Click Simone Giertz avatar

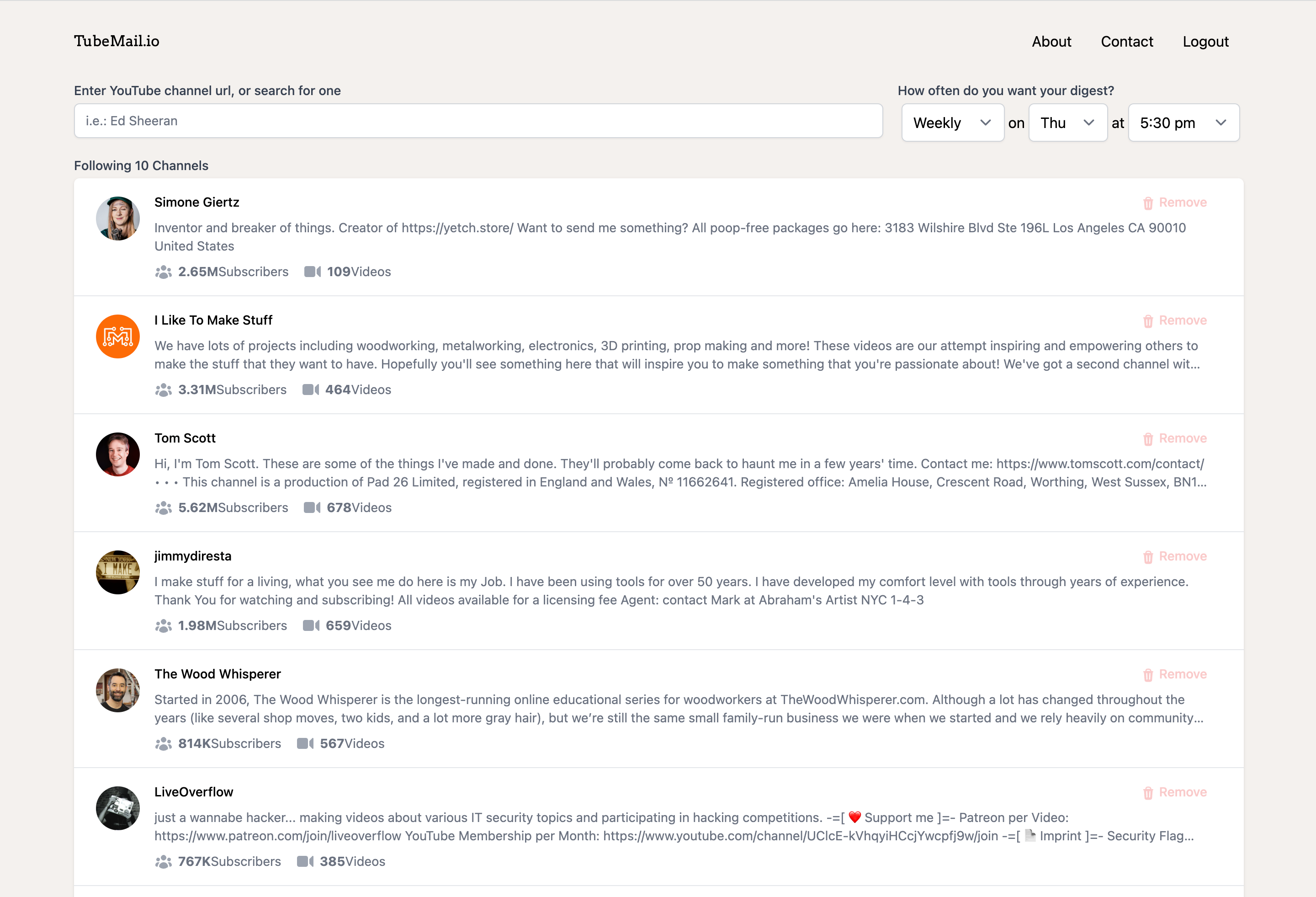pos(118,219)
